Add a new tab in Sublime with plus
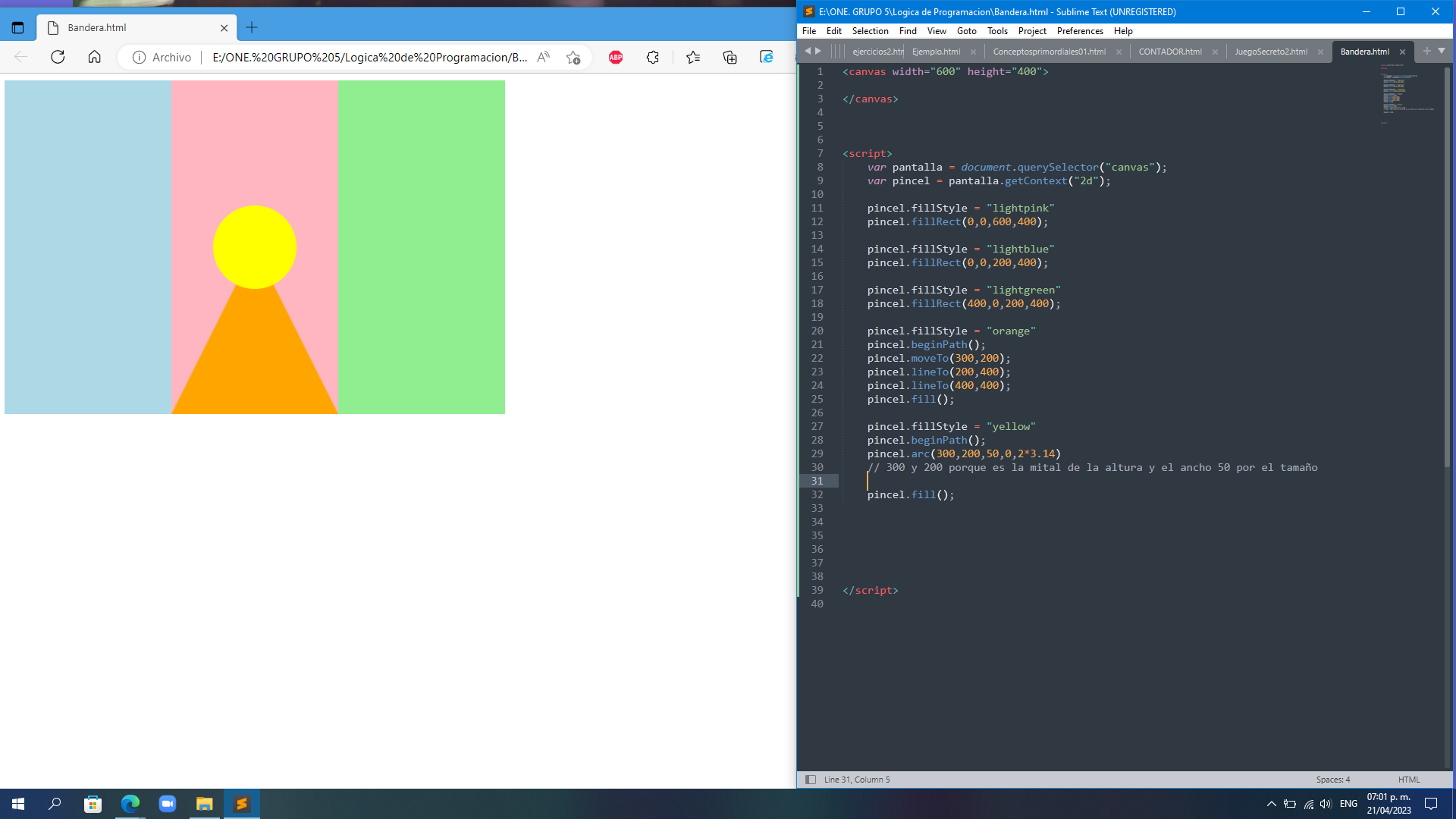Screen dimensions: 1456x819 coord(1426,51)
